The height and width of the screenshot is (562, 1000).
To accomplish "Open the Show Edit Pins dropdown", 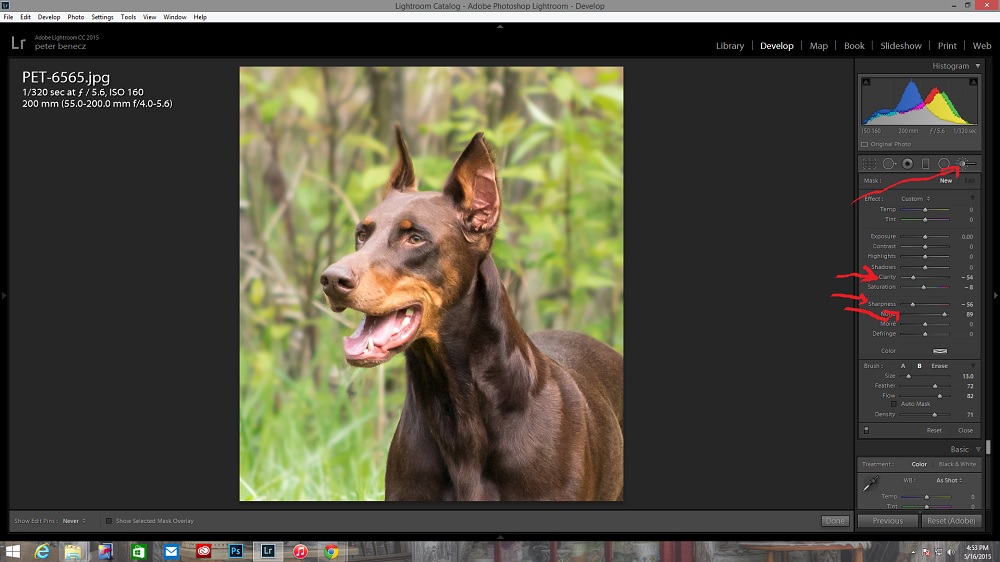I will tap(72, 521).
